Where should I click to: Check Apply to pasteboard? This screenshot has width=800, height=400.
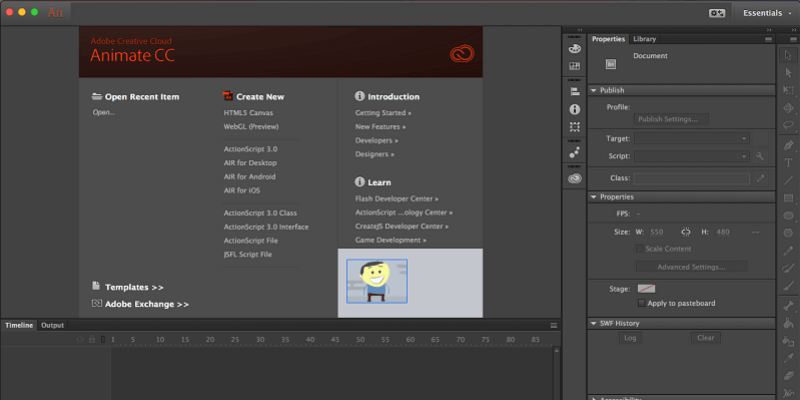tap(641, 303)
